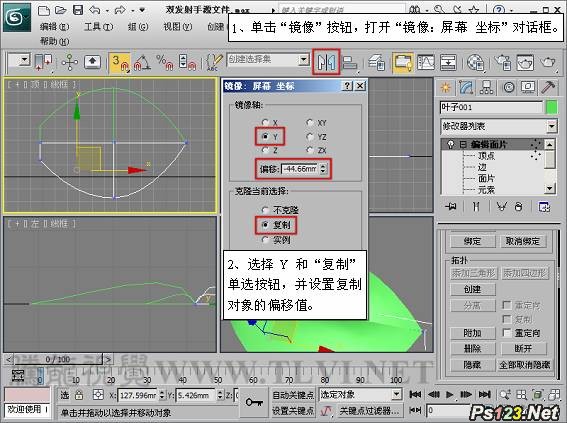Enable the 重定向 checkbox
This screenshot has width=567, height=423.
(x=507, y=333)
